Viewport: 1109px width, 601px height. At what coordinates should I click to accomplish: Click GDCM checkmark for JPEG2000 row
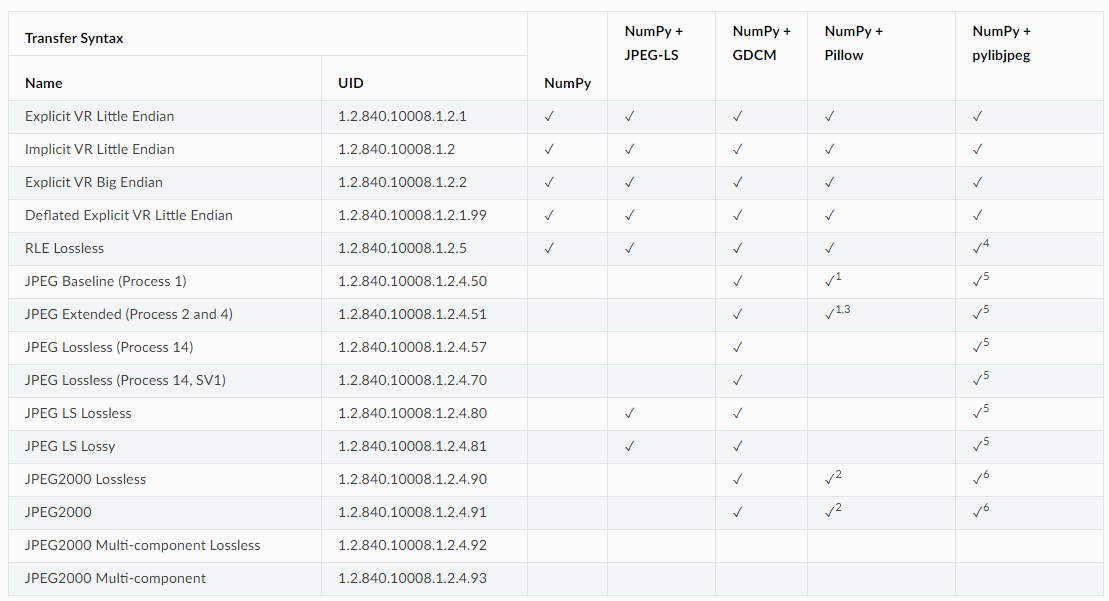738,512
